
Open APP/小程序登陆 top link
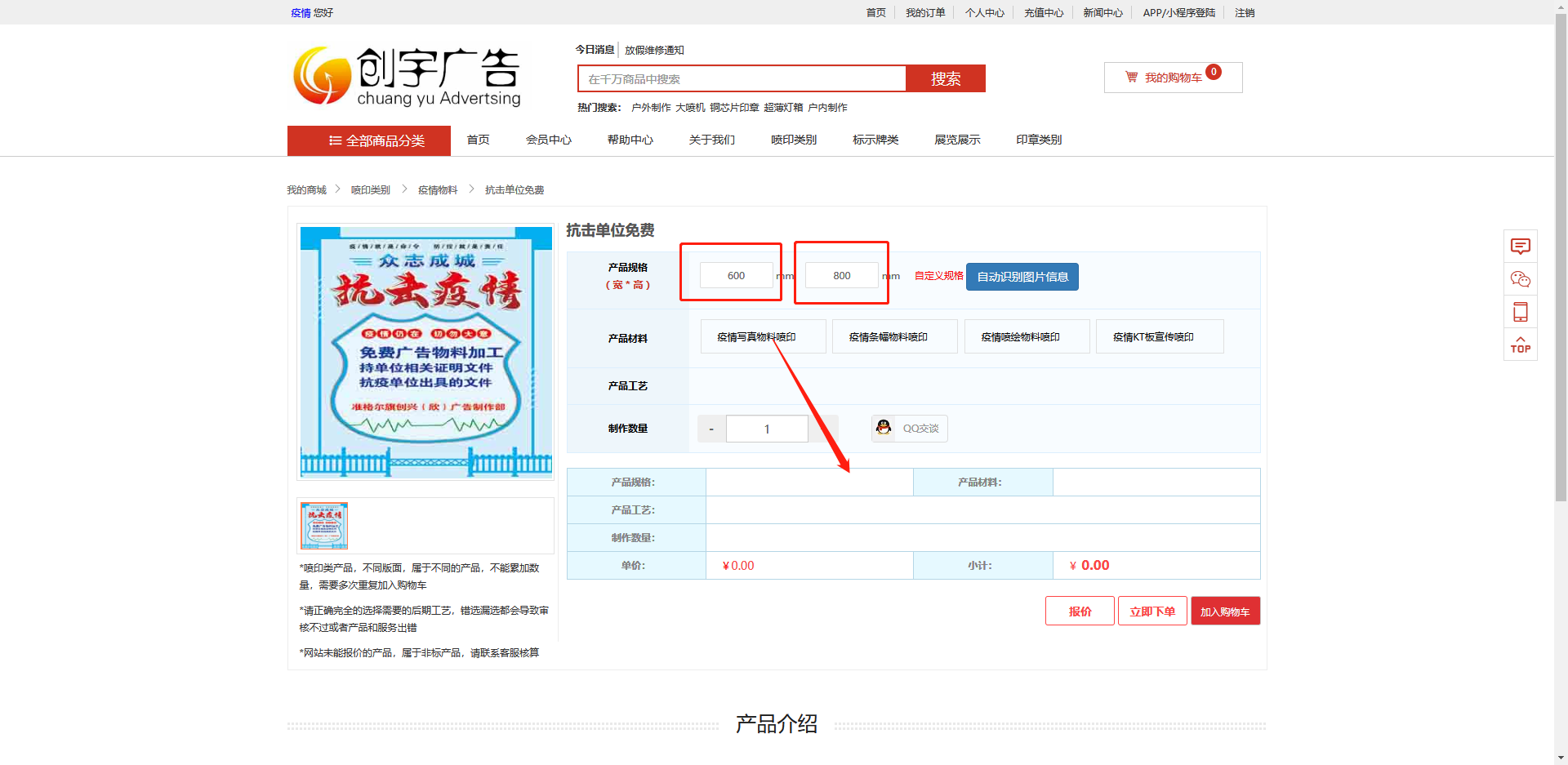coord(1179,12)
